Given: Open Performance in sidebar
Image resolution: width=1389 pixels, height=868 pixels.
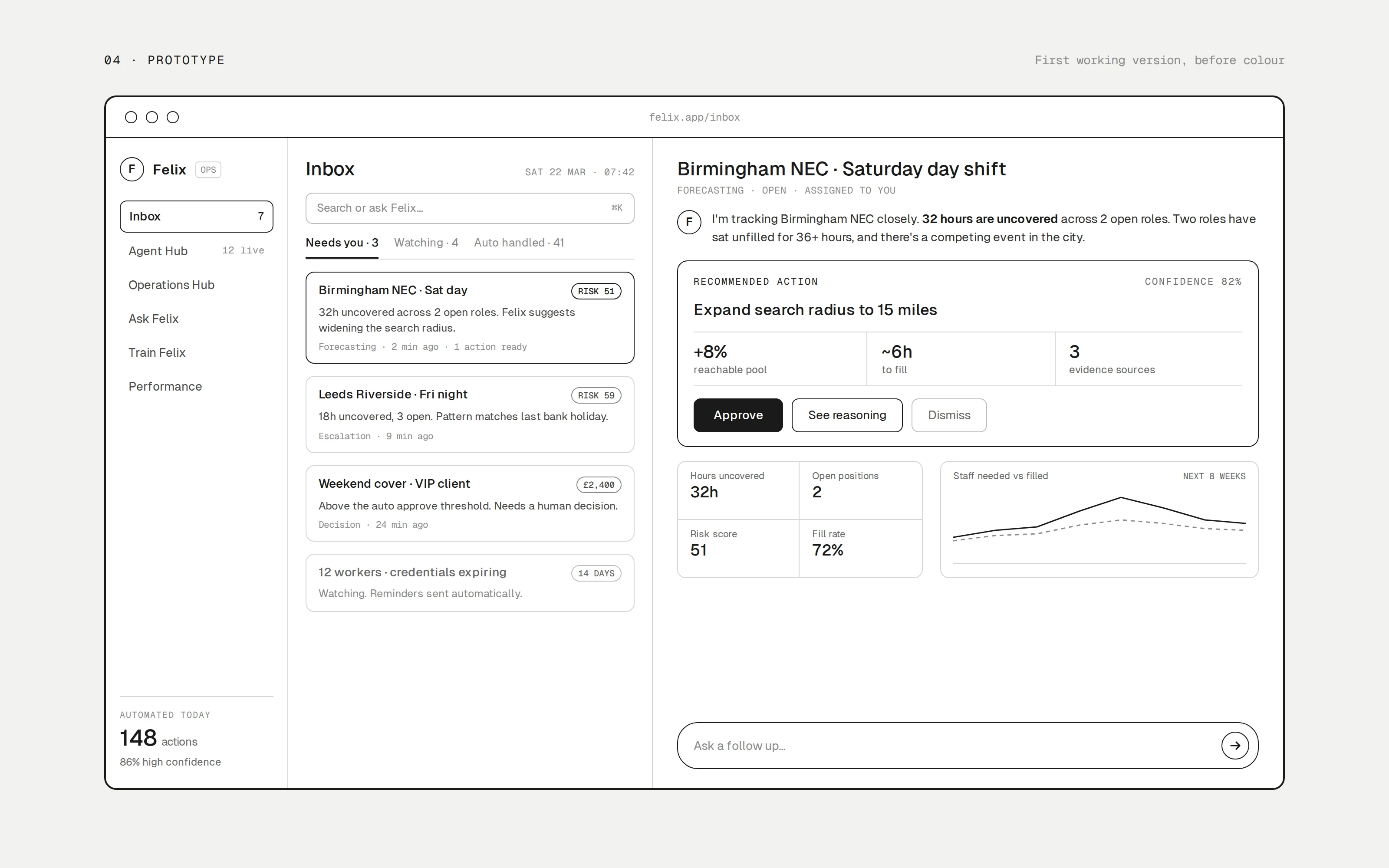Looking at the screenshot, I should point(196,386).
